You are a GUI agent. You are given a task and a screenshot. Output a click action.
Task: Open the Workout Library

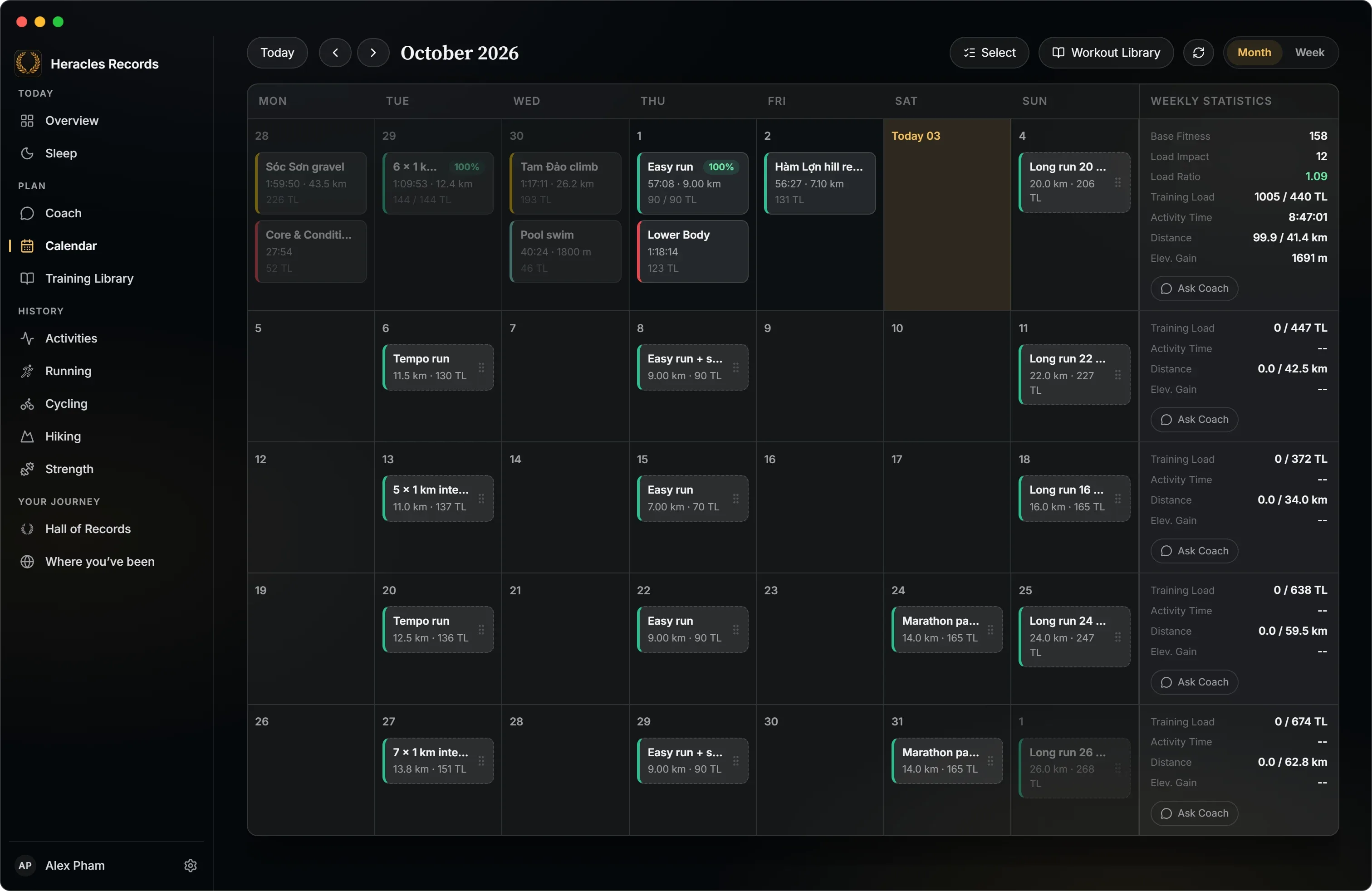[1106, 53]
